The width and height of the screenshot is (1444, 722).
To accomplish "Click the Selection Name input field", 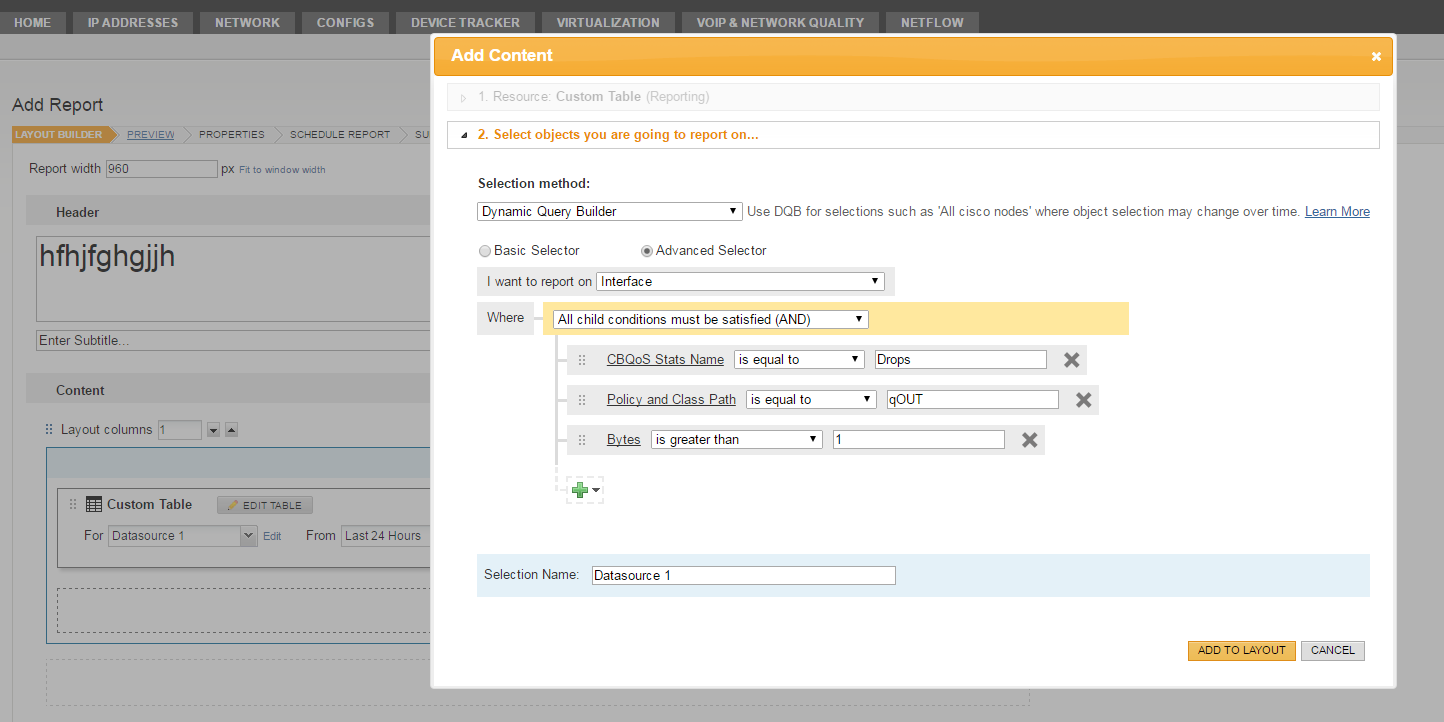I will coord(744,576).
